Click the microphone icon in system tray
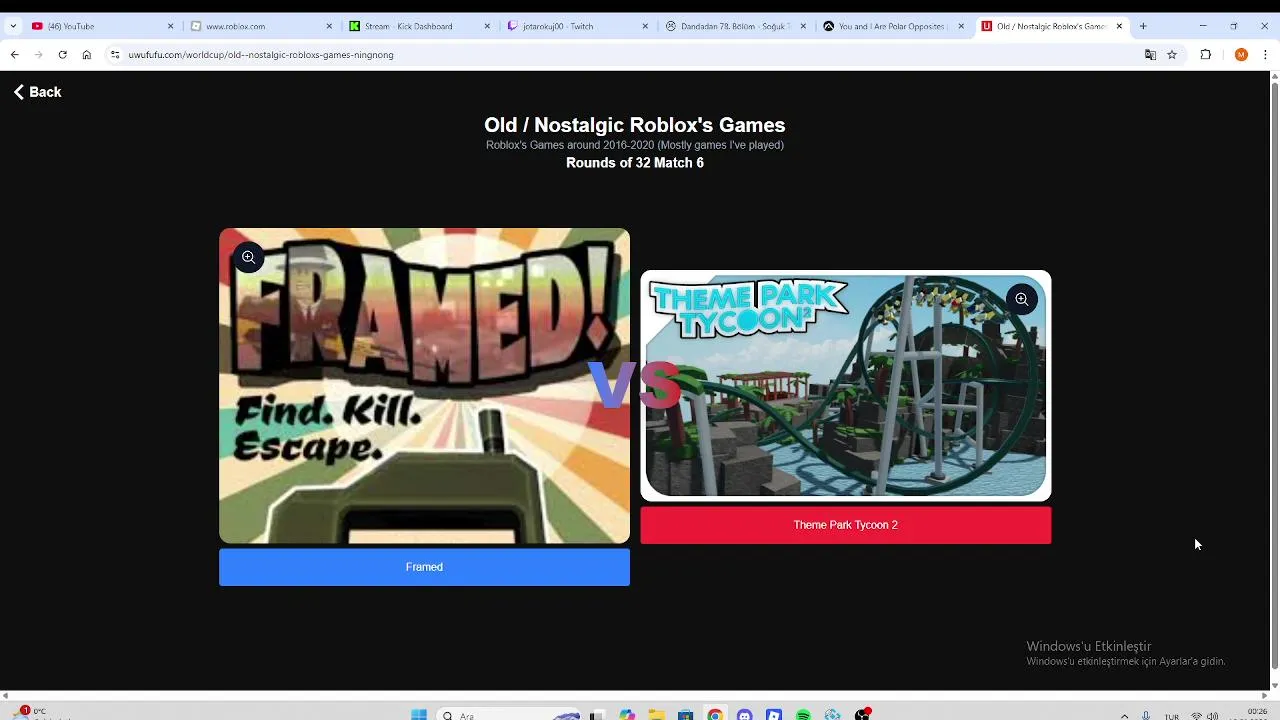Image resolution: width=1280 pixels, height=720 pixels. coord(1146,716)
